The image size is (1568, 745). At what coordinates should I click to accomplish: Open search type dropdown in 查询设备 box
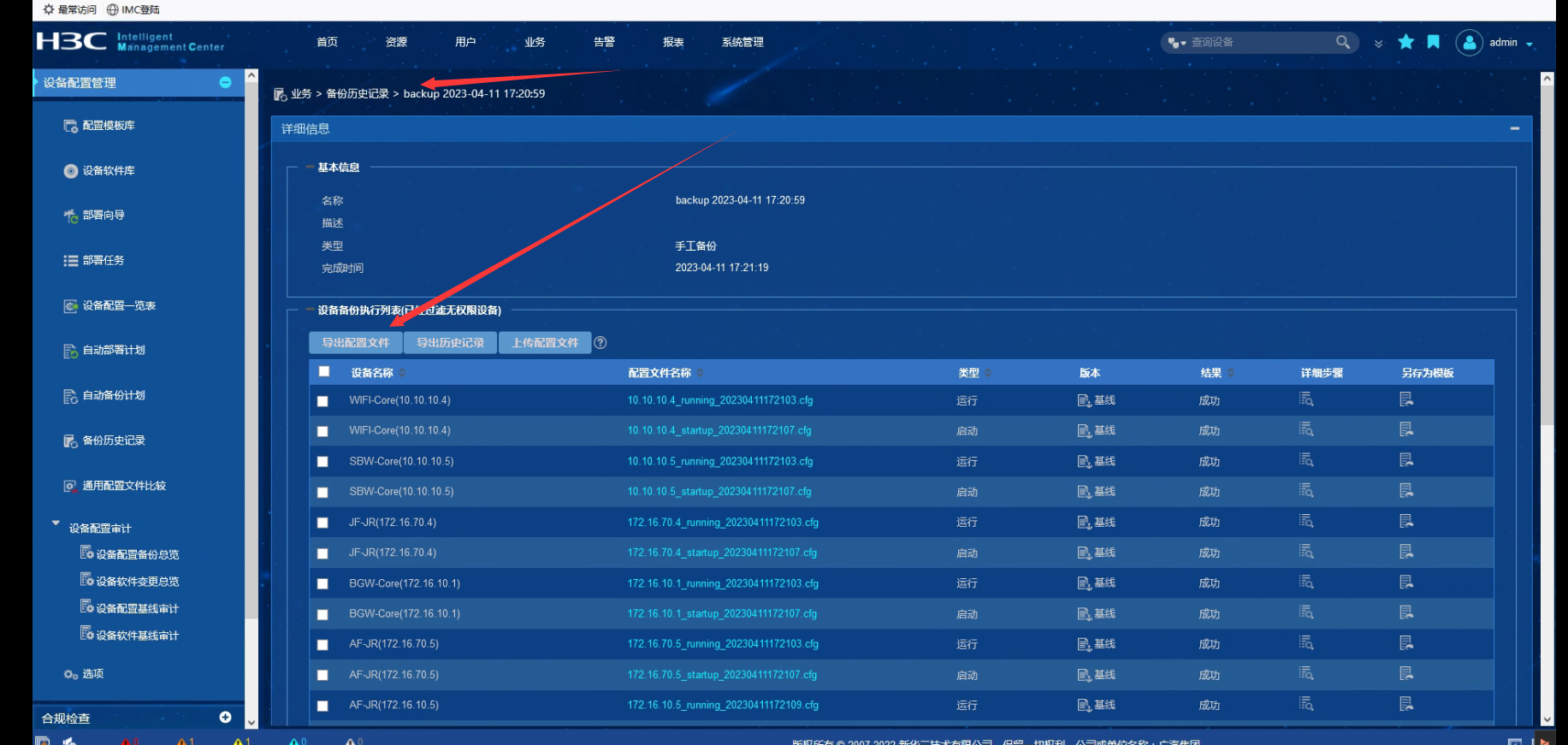[x=1177, y=43]
